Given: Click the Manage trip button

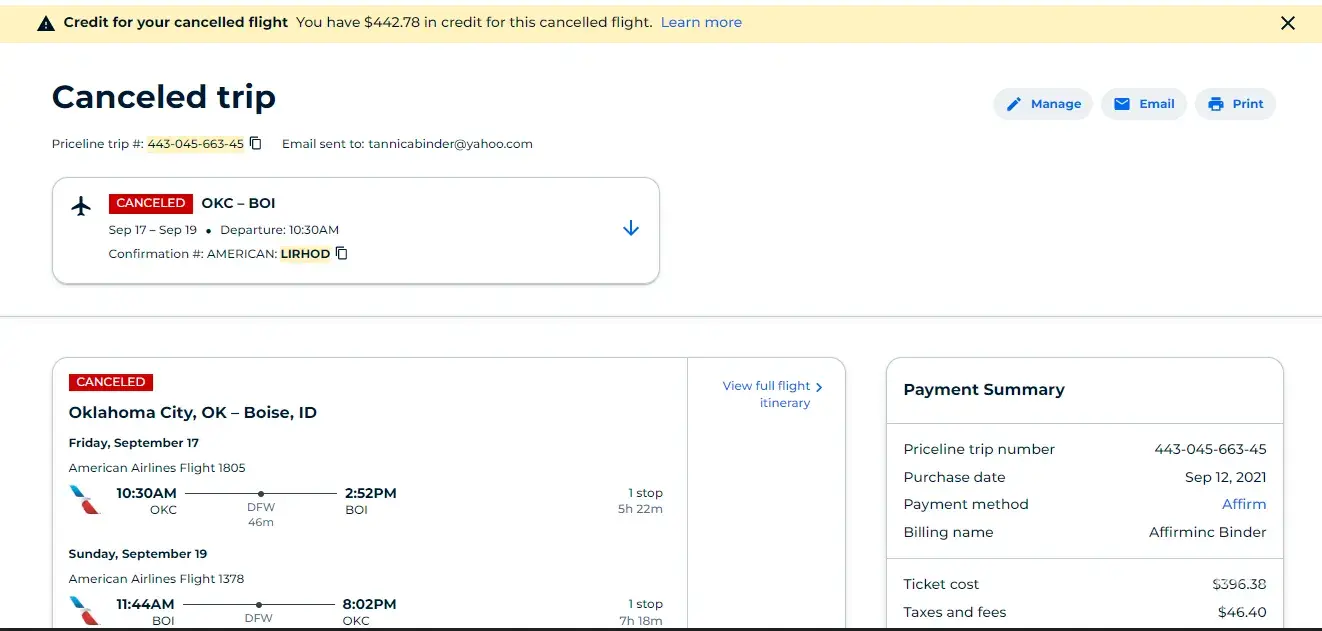Looking at the screenshot, I should (1042, 104).
